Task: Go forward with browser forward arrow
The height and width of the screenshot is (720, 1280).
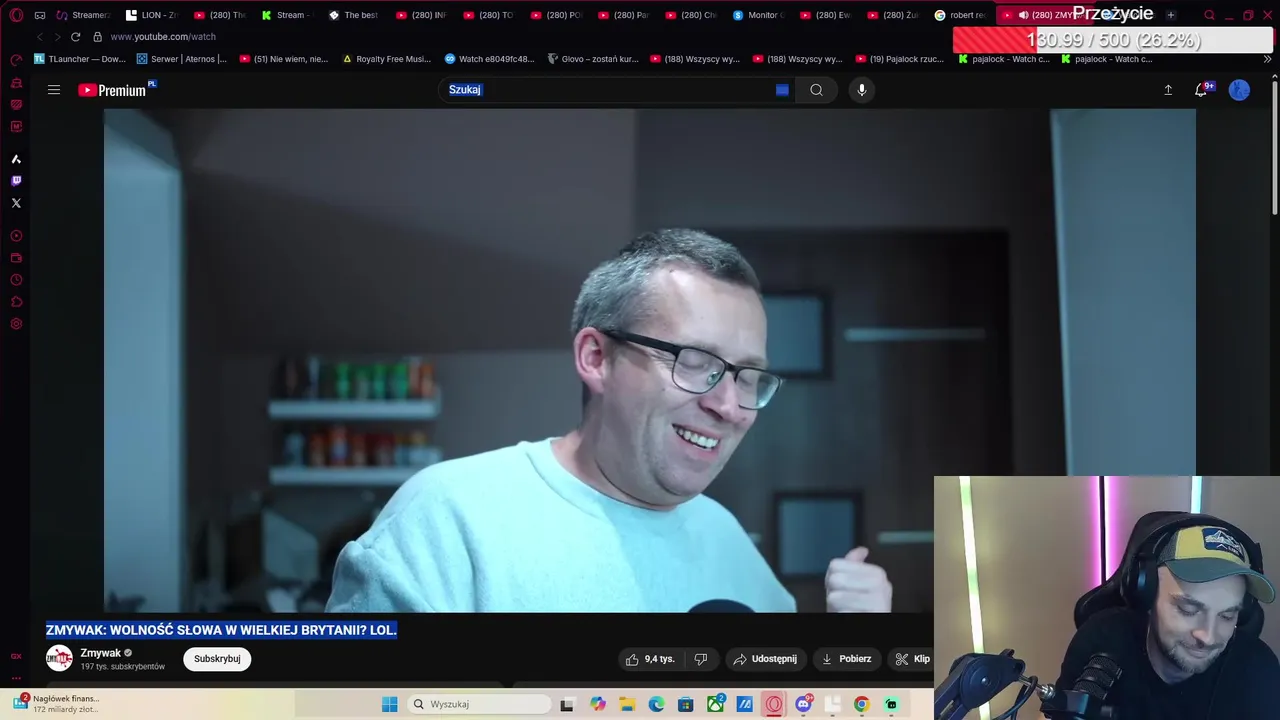Action: click(57, 37)
